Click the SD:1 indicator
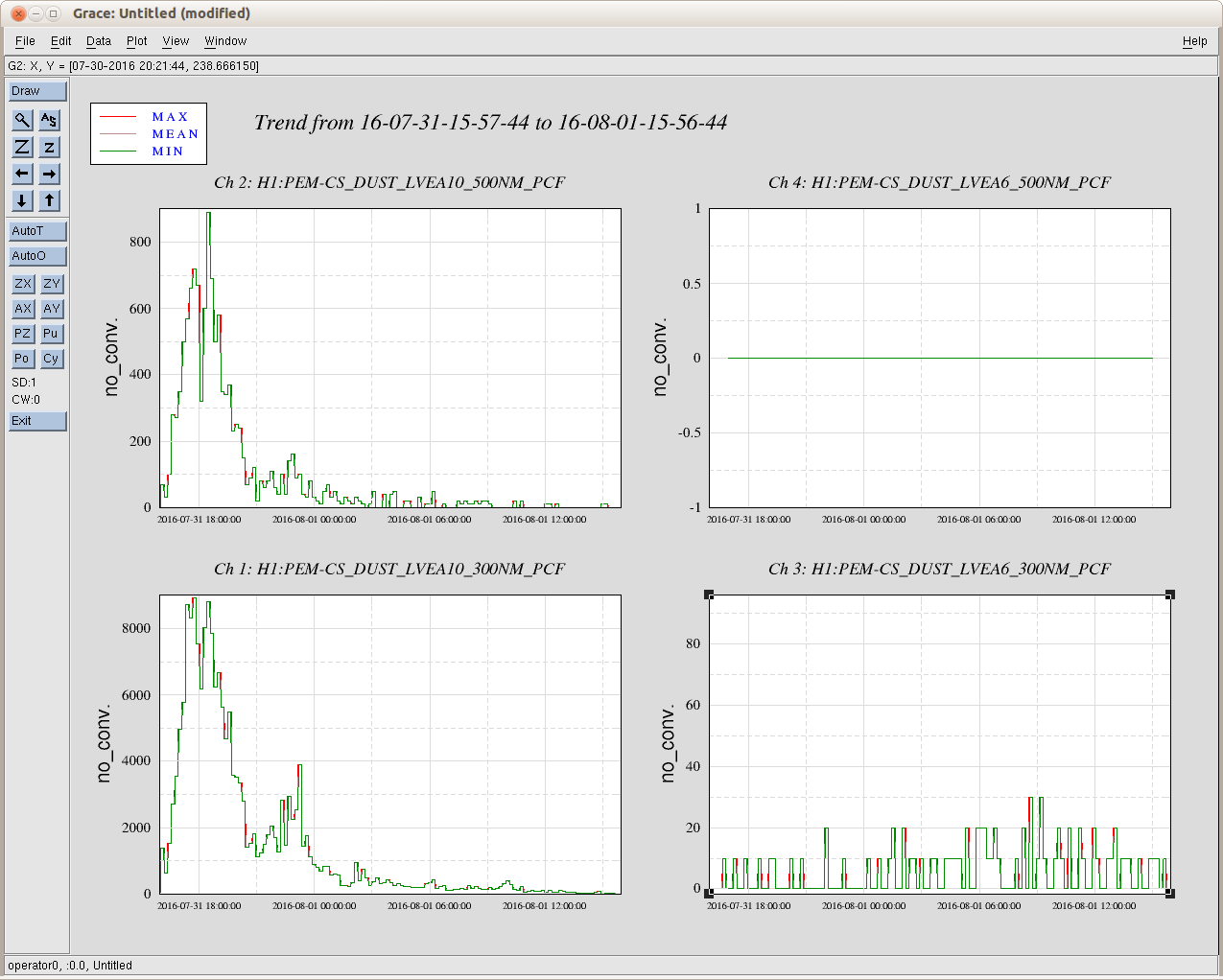Viewport: 1223px width, 980px height. 24,383
